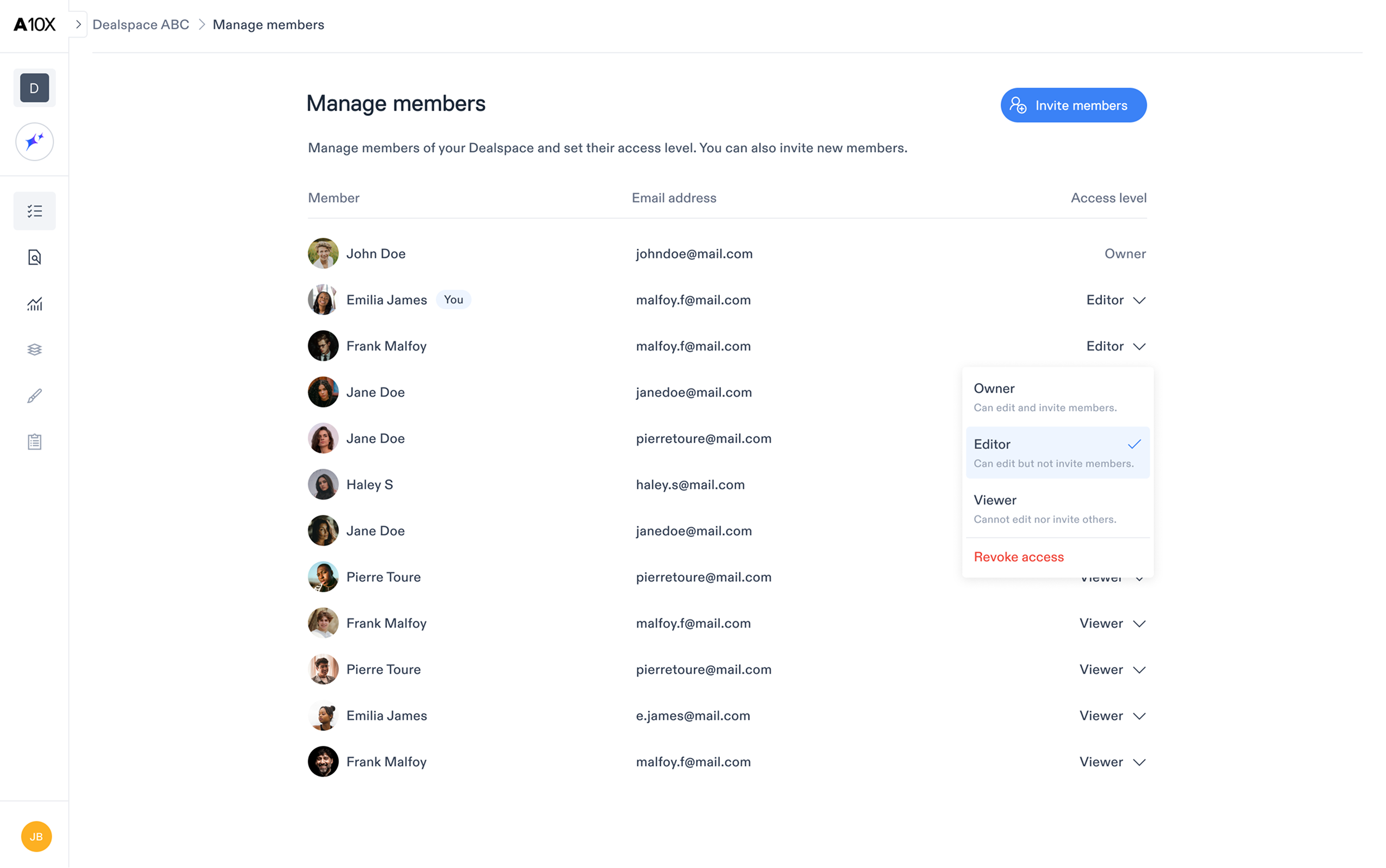Click Emilia James (You) avatar

coord(323,300)
